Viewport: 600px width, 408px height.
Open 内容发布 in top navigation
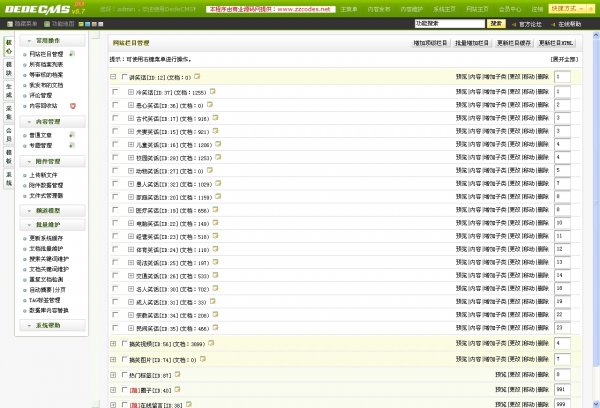(379, 9)
